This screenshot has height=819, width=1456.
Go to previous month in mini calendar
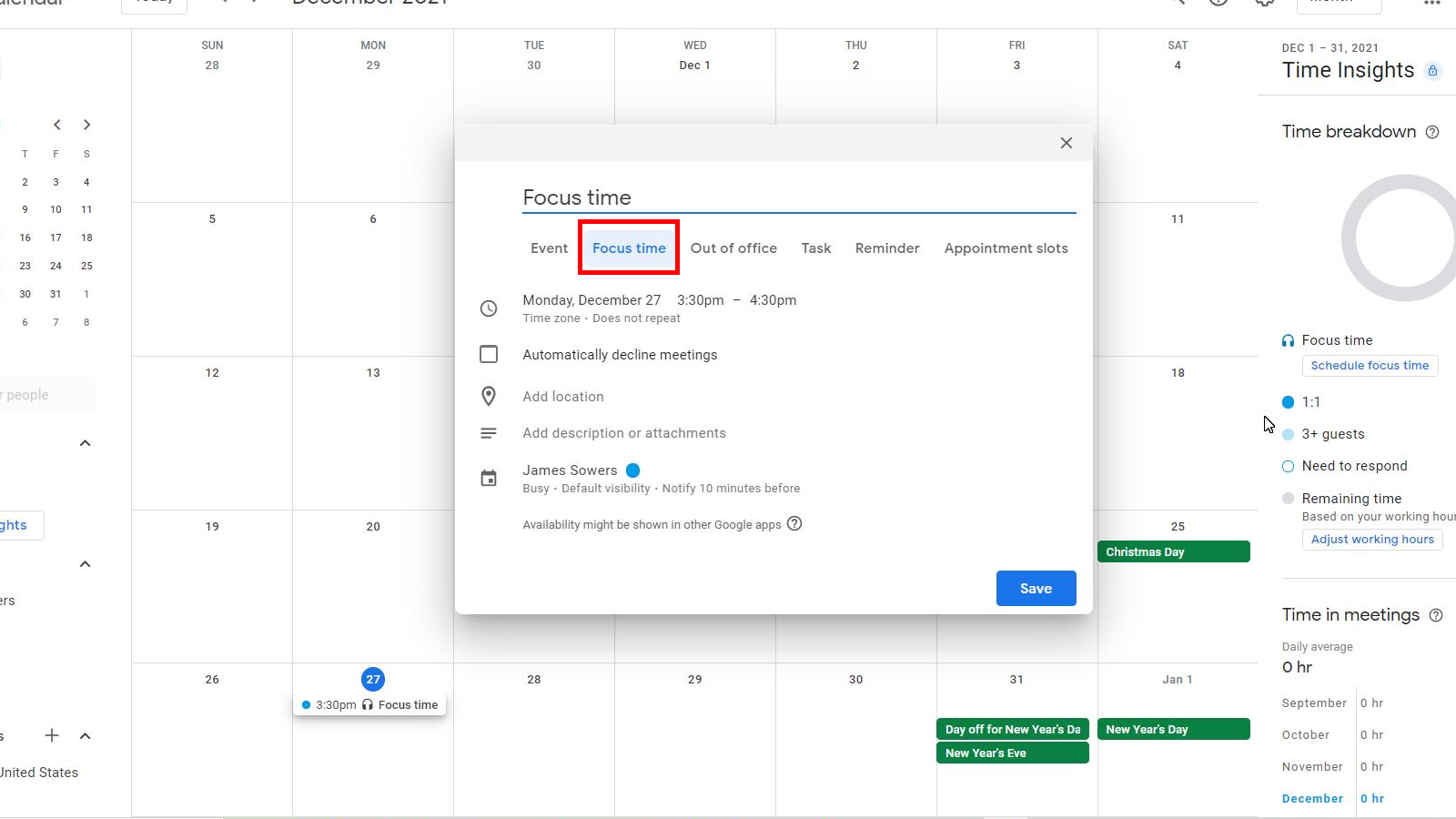(57, 125)
